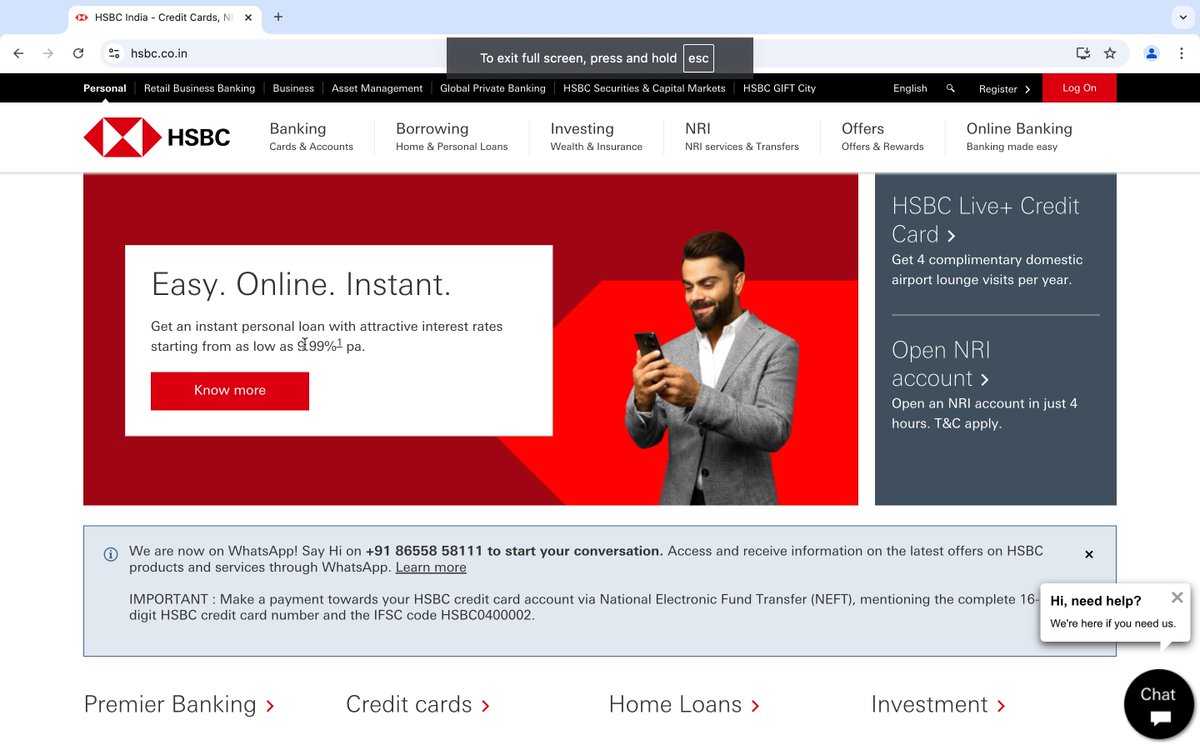This screenshot has width=1200, height=750.
Task: Dismiss the WhatsApp notice banner
Action: tap(1089, 554)
